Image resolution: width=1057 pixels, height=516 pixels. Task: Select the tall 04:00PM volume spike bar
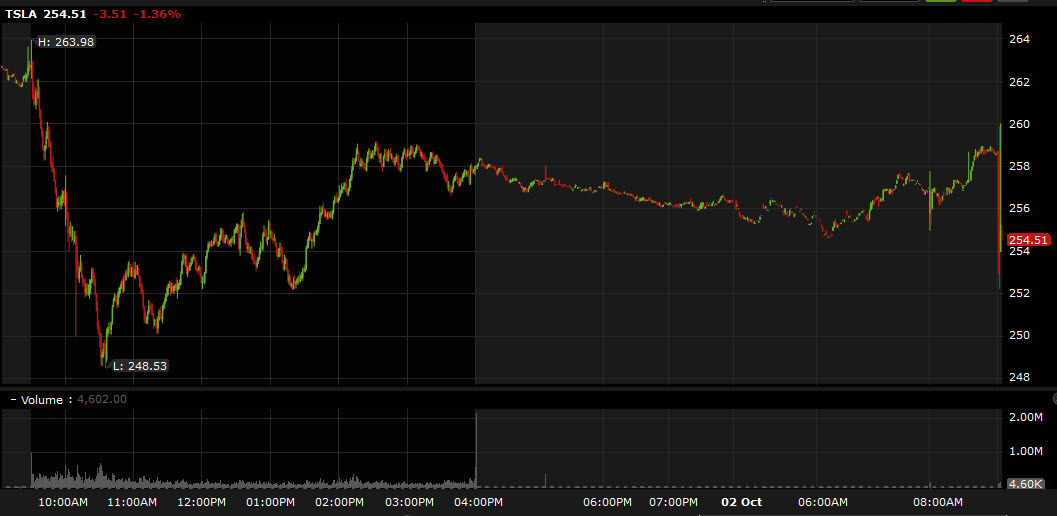click(x=476, y=448)
